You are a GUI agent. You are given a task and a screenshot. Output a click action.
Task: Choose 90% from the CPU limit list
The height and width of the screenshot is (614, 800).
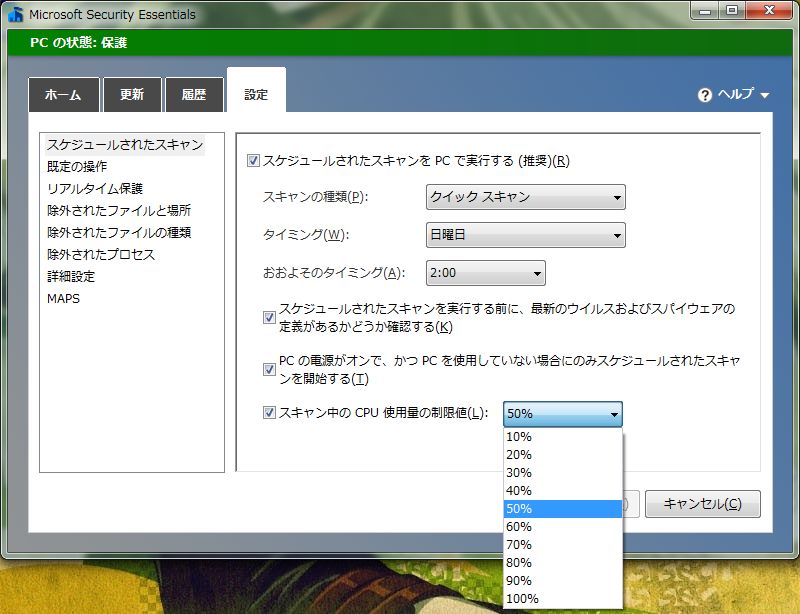point(563,581)
